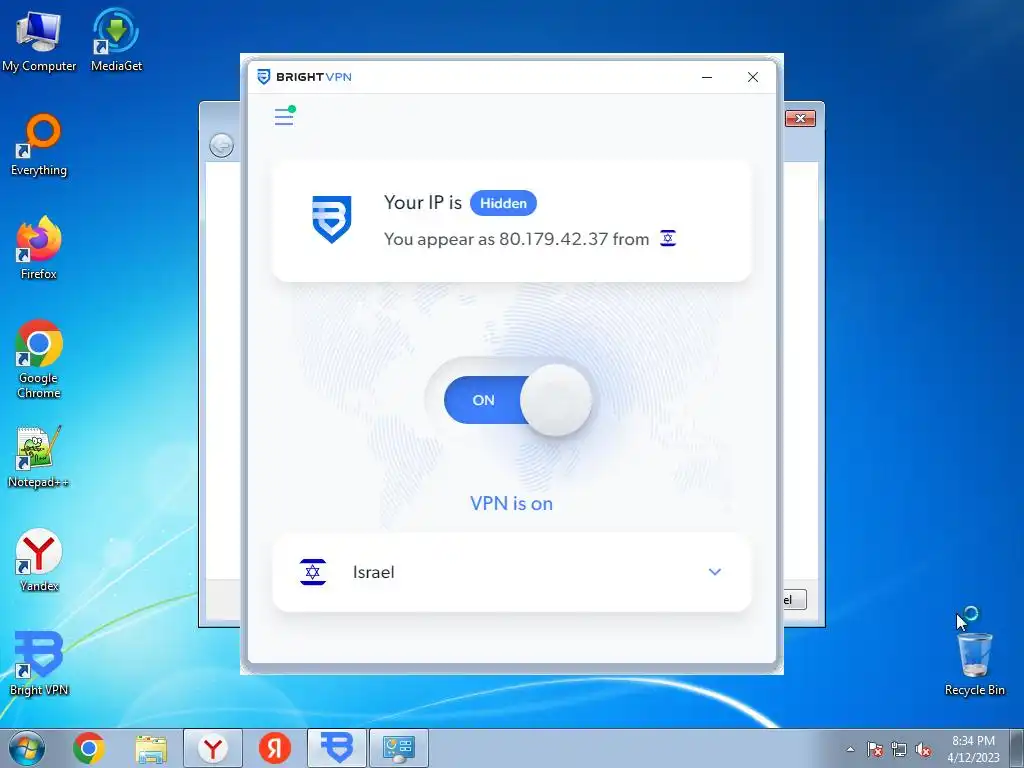Open Firefox desktop shortcut
Screen dimensions: 1024x768
click(39, 248)
